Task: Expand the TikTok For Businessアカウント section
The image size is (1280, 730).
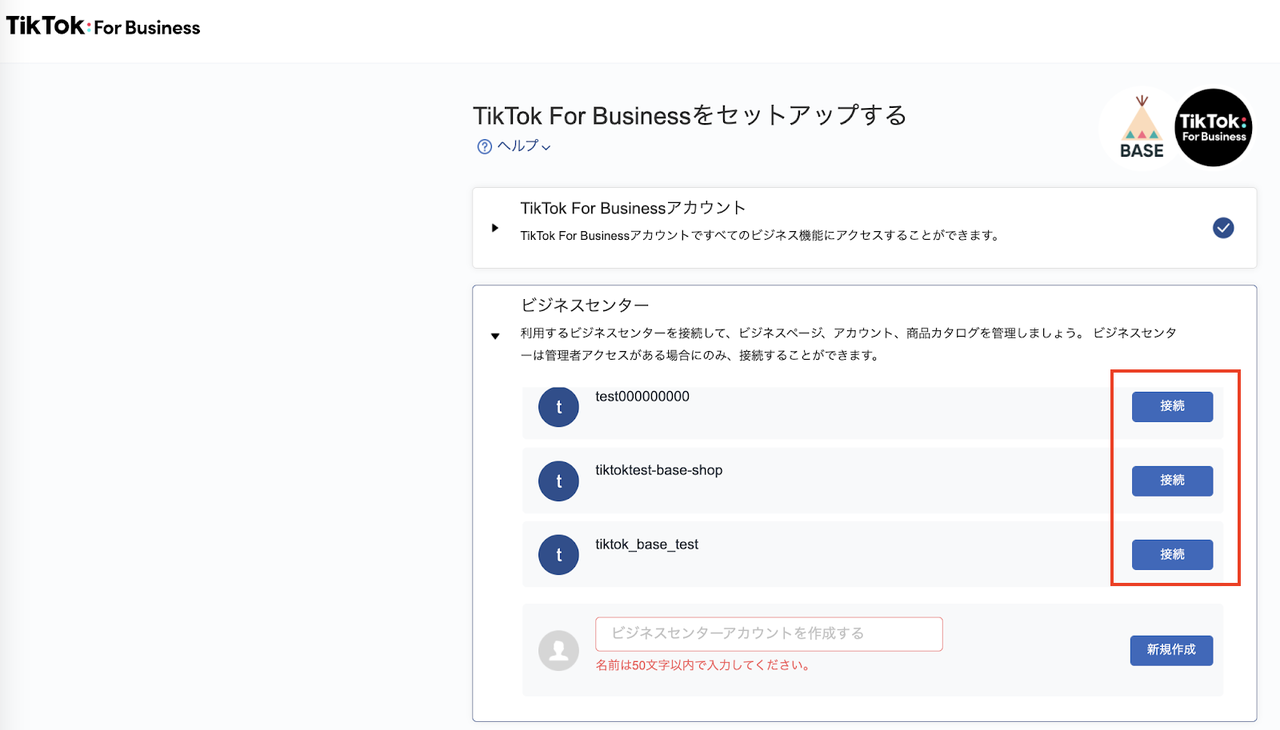Action: pos(495,227)
